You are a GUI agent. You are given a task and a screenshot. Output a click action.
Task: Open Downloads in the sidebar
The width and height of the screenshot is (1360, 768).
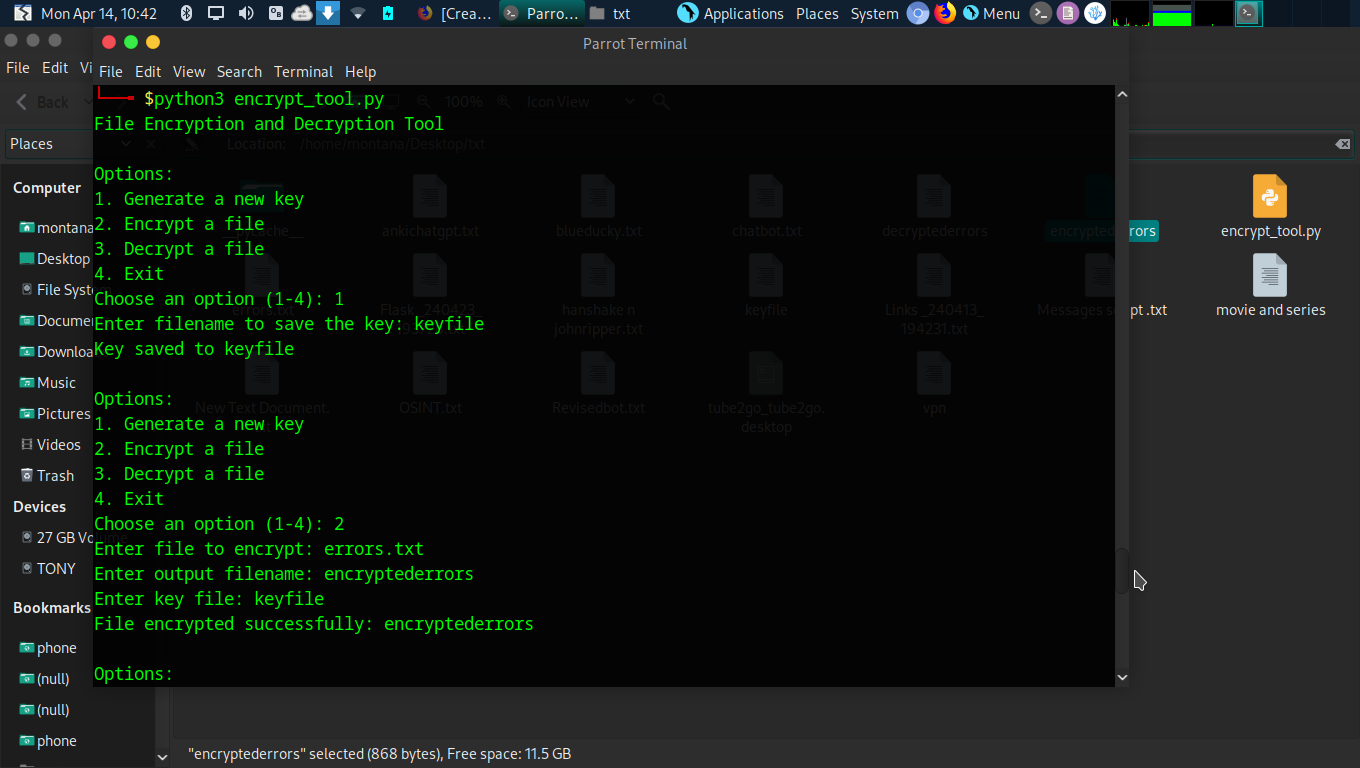click(x=56, y=351)
